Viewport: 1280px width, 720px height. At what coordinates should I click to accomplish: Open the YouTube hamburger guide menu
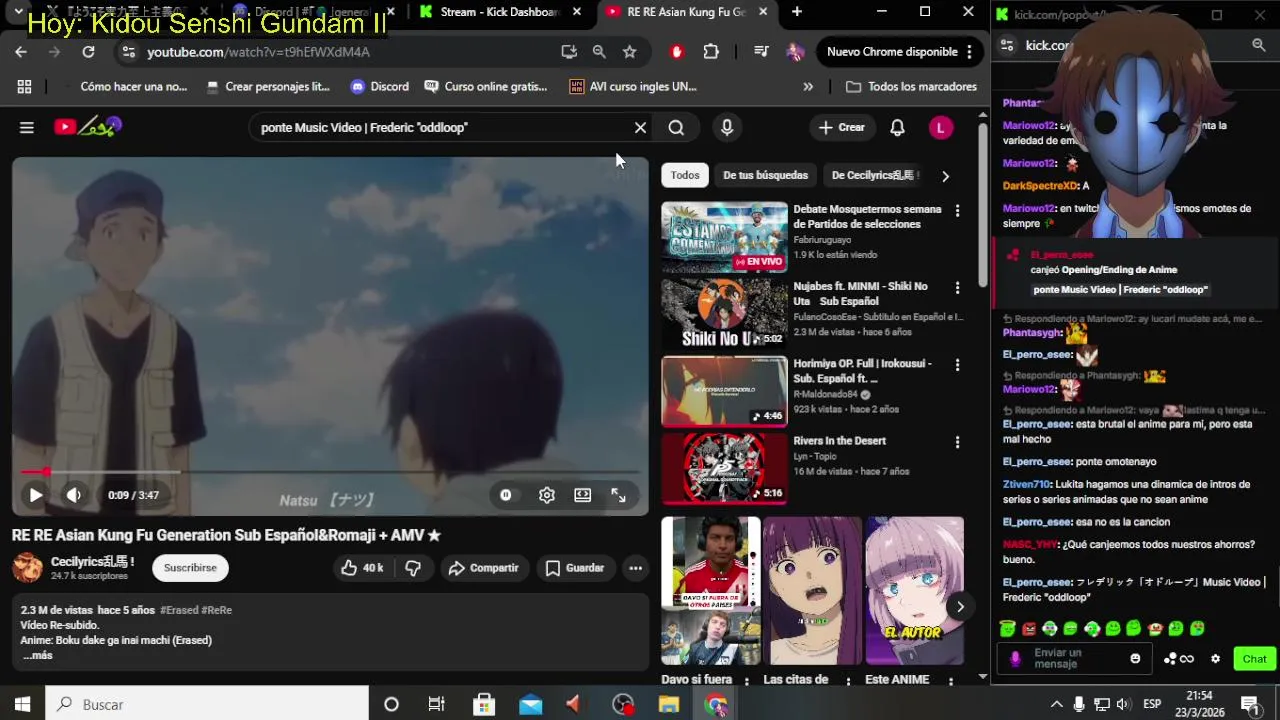27,127
